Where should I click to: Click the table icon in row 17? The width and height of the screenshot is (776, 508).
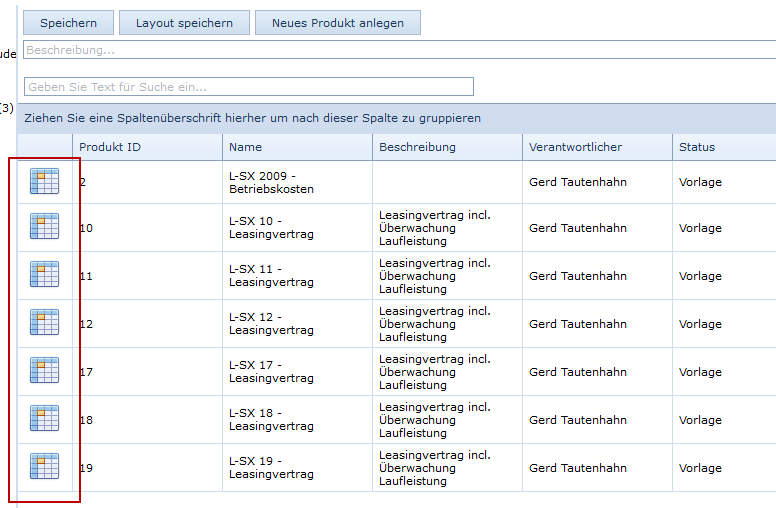click(45, 371)
